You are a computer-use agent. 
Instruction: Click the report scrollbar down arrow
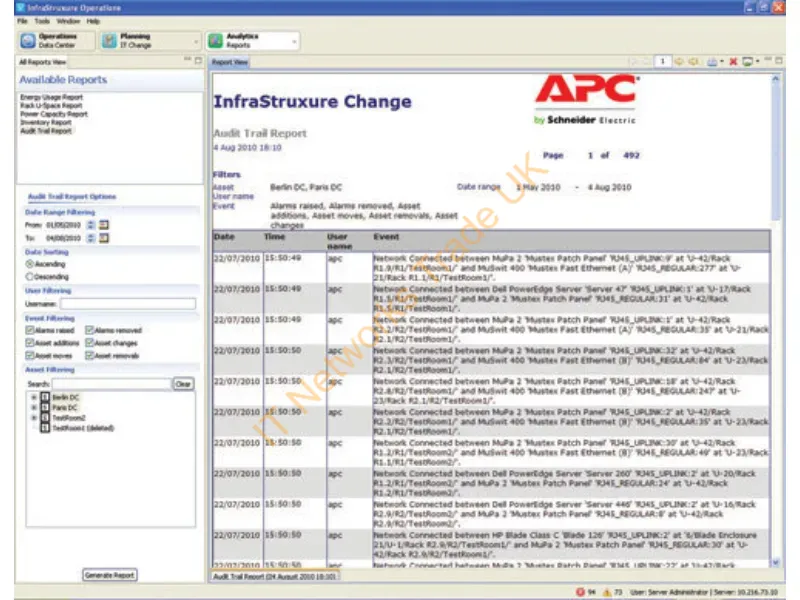(x=776, y=562)
